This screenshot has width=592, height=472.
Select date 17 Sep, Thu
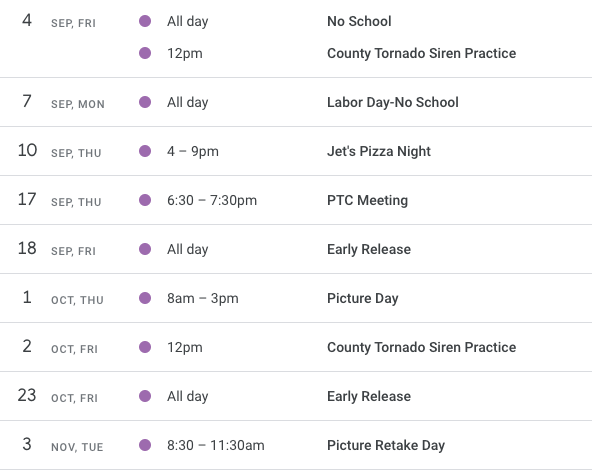click(60, 199)
